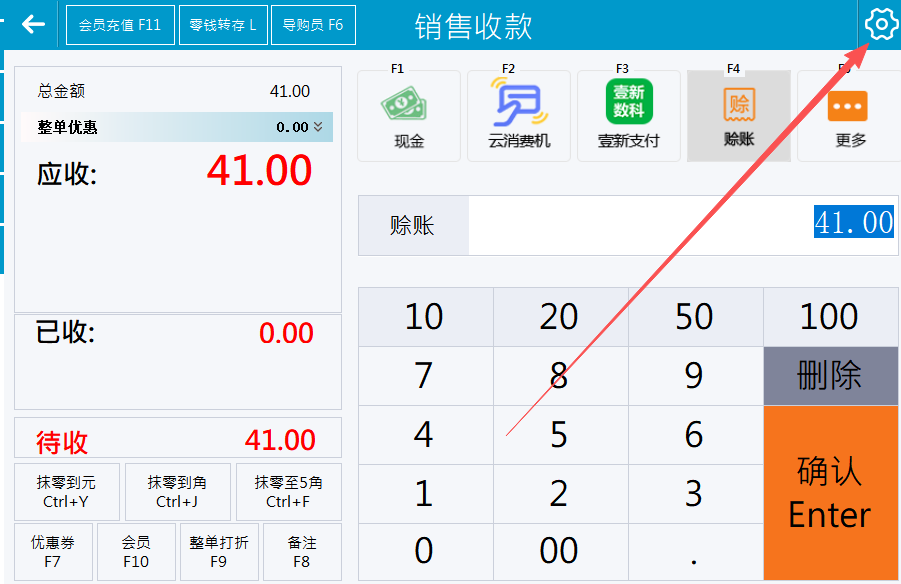Click the 赊账 amount input field
The image size is (901, 584).
point(680,224)
